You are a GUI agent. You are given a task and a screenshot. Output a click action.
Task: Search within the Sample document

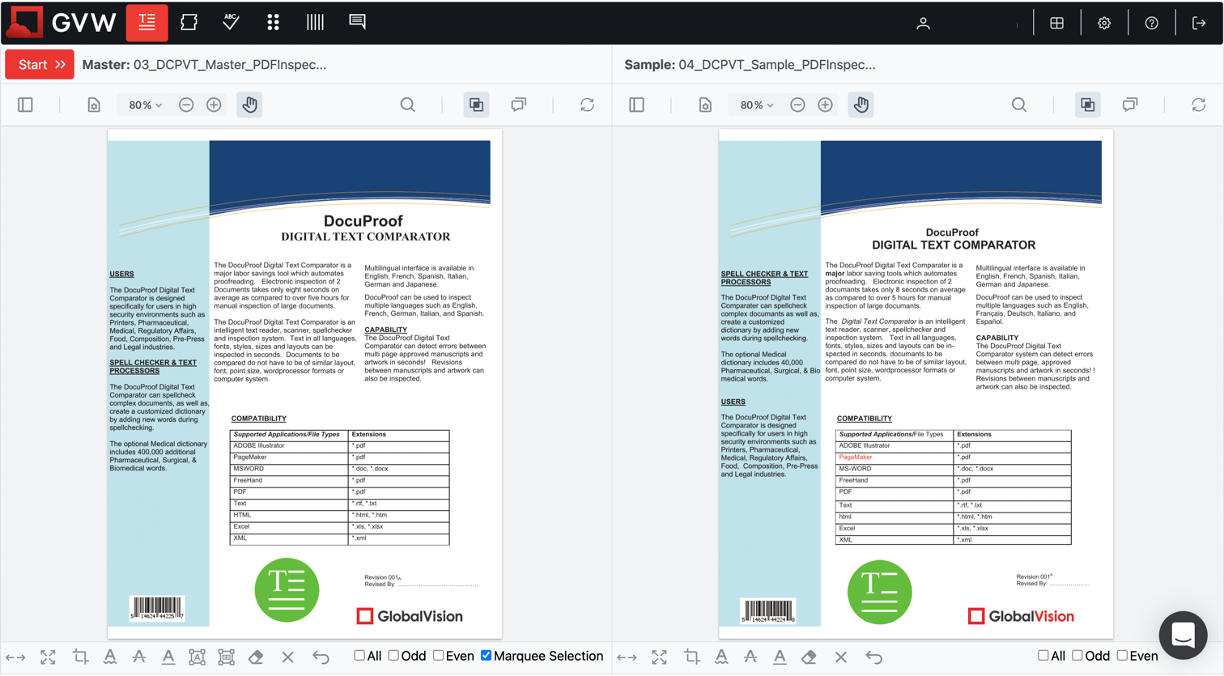tap(1019, 105)
